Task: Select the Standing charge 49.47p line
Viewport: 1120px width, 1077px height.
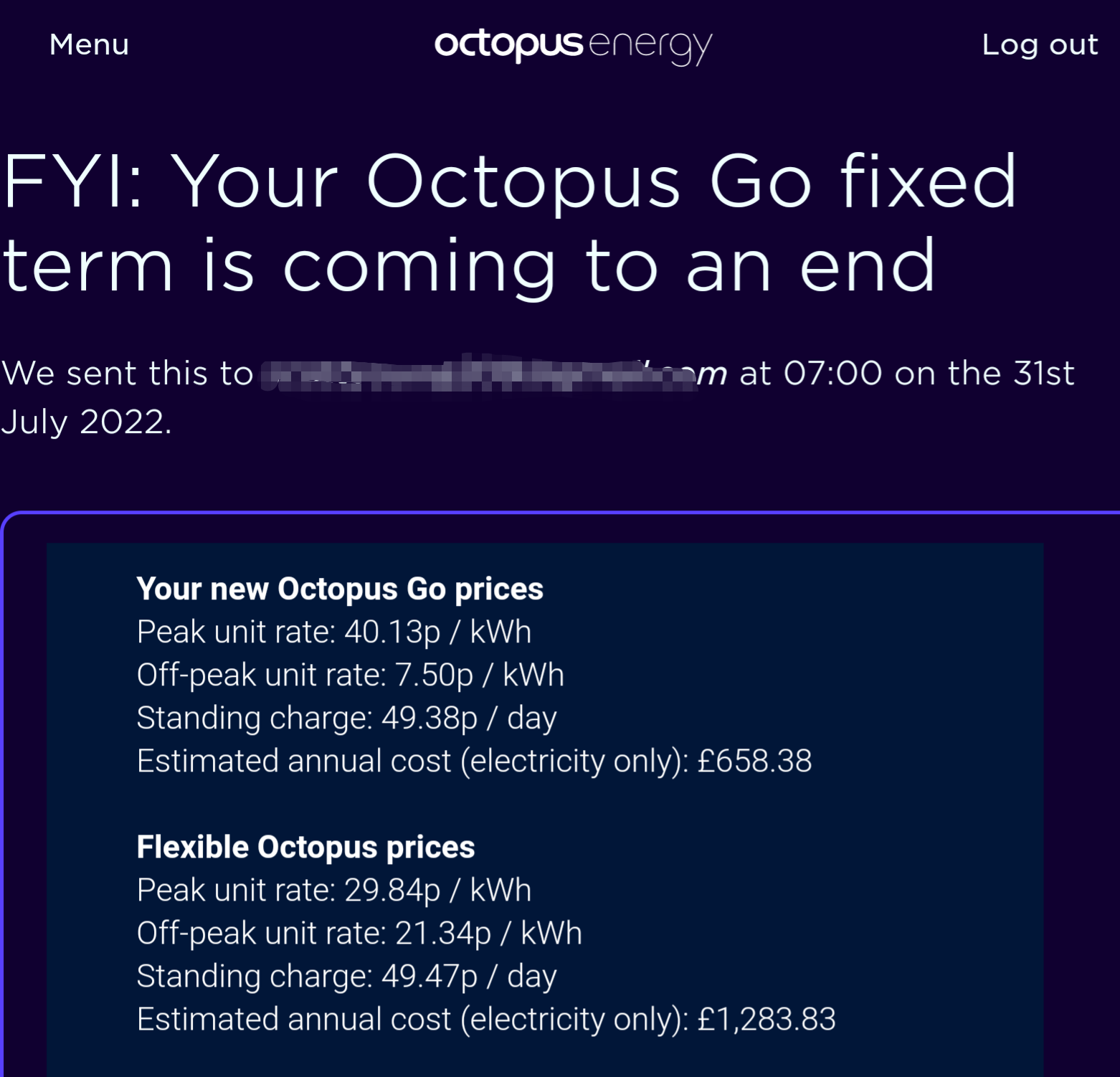Action: click(346, 976)
